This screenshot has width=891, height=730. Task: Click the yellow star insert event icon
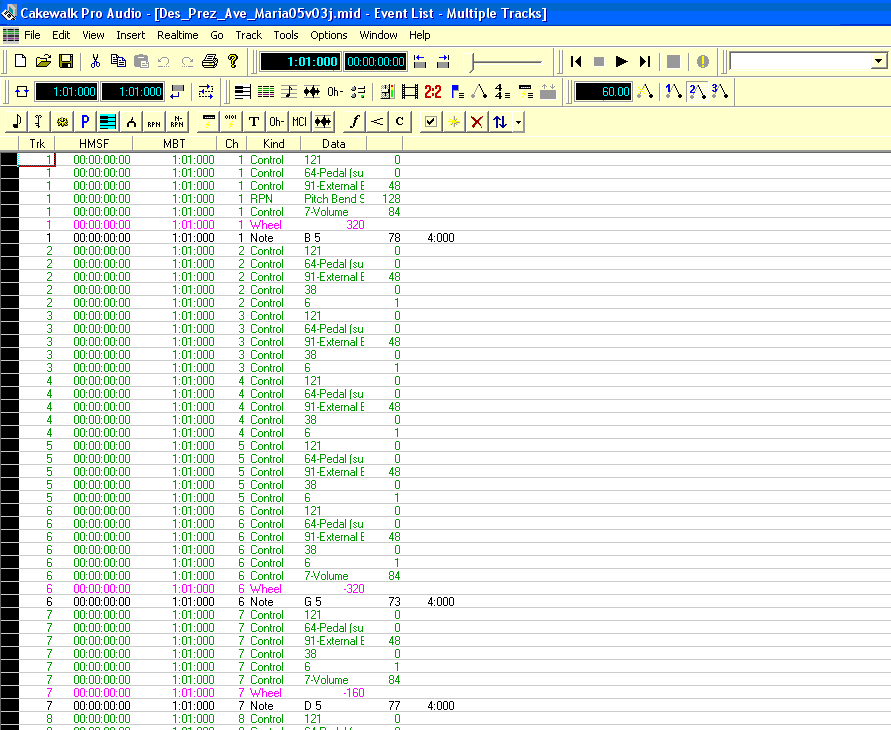tap(454, 121)
